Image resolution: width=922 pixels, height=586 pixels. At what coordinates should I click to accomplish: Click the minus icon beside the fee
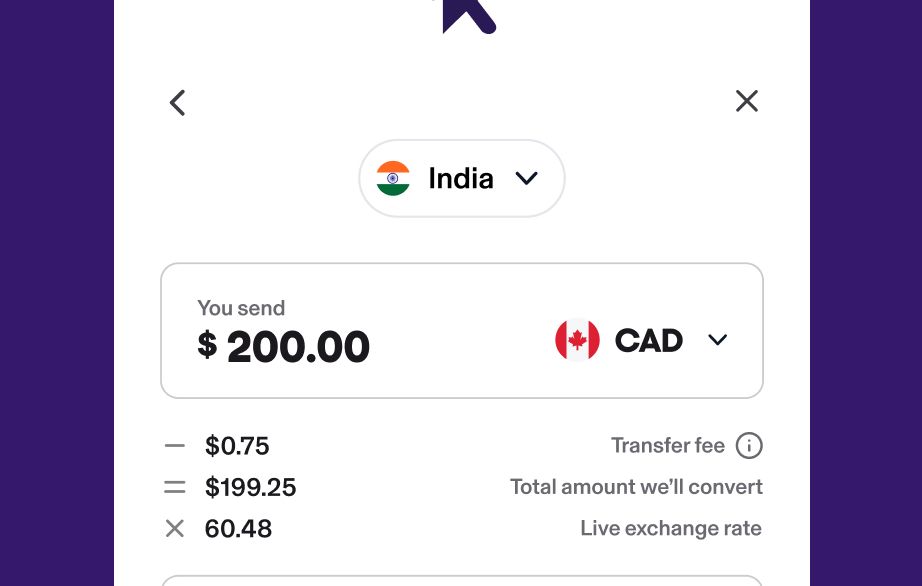[174, 445]
